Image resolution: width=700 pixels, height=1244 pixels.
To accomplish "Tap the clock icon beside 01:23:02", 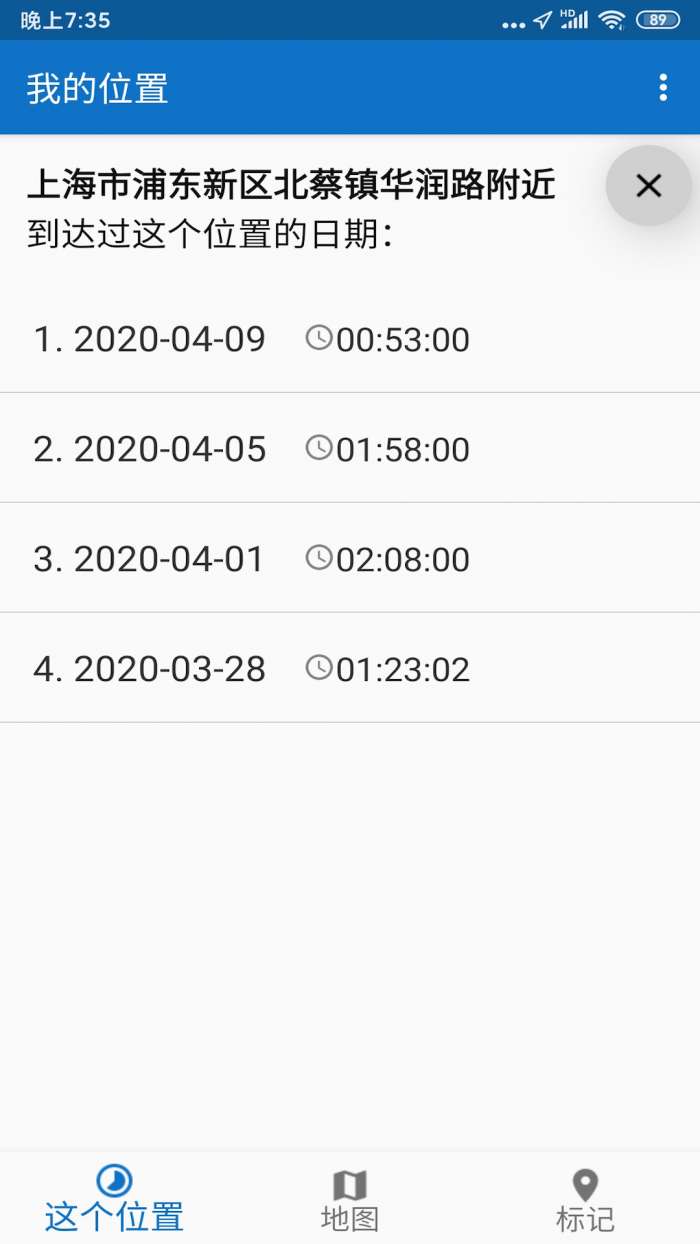I will tap(318, 668).
